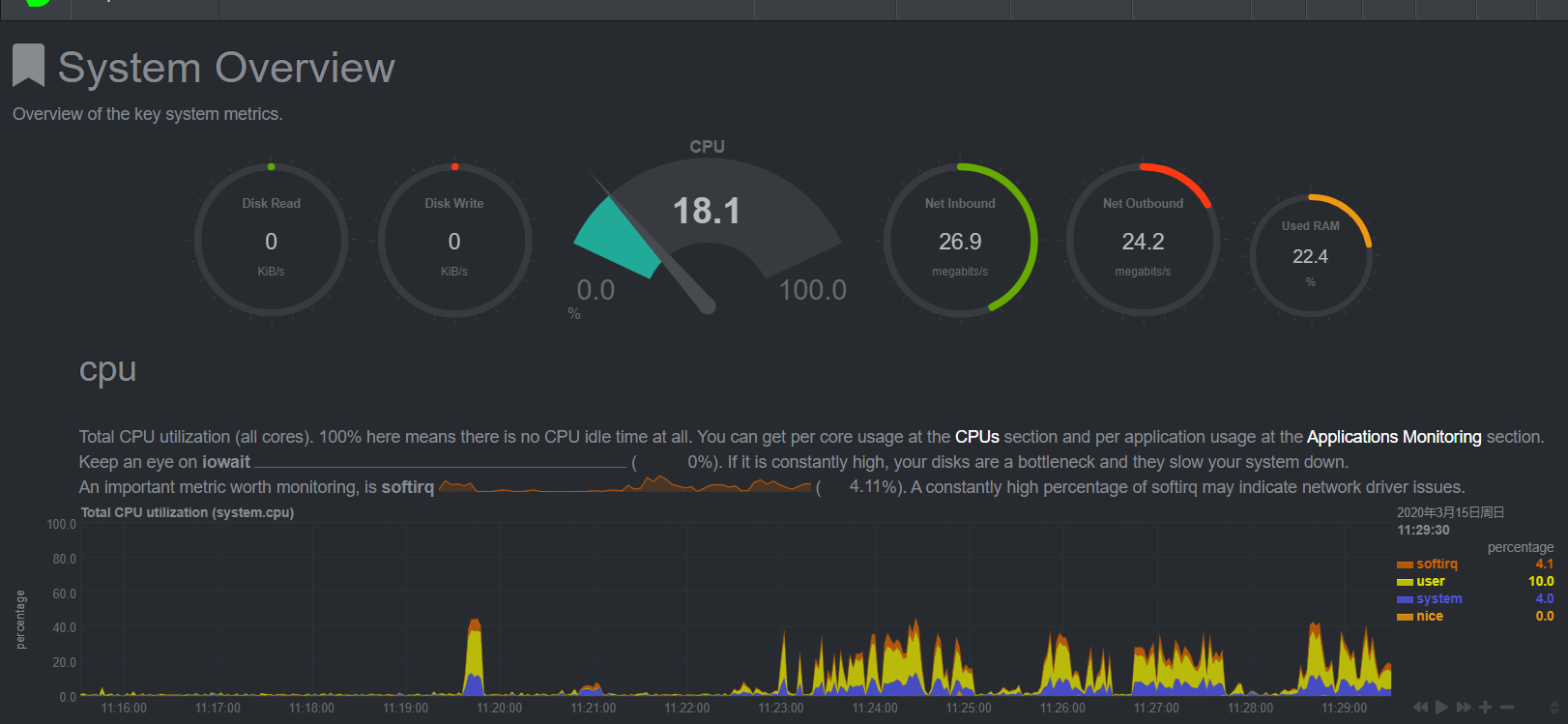The image size is (1568, 724).
Task: Zoom in the CPU chart with plus icon
Action: pos(1486,708)
